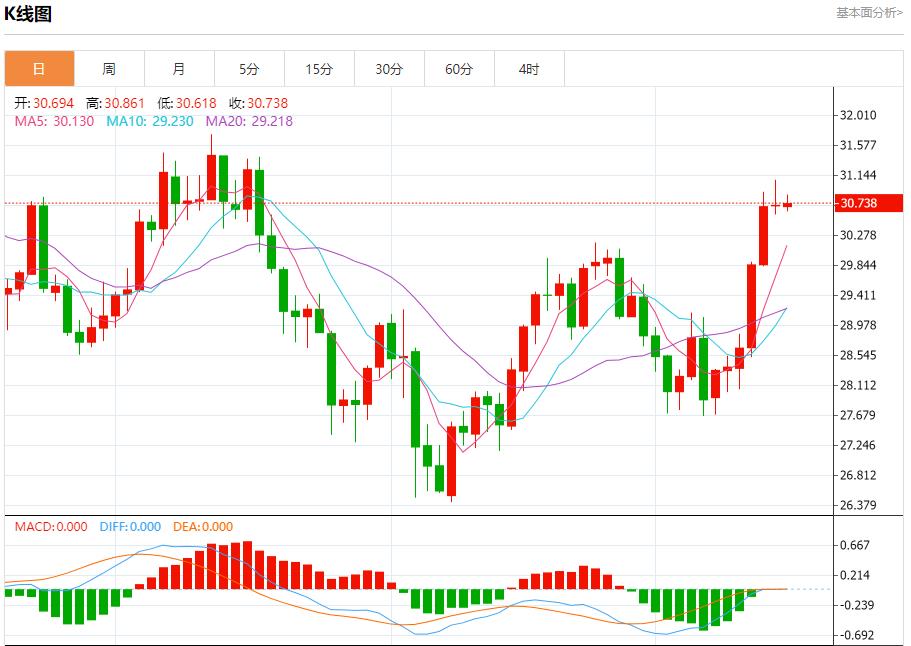Click the 32.010 price axis label

coord(858,115)
